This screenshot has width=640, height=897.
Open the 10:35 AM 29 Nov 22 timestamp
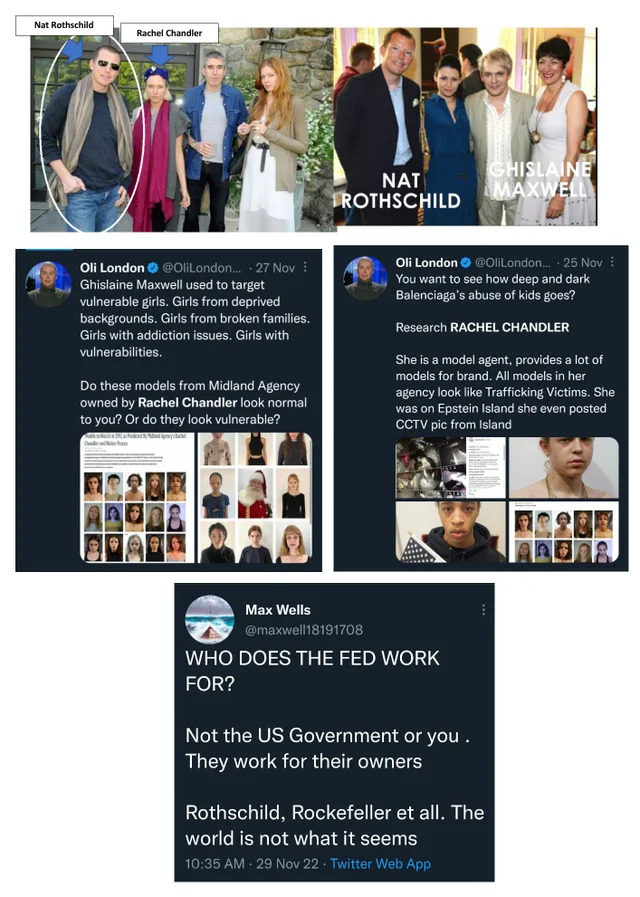[x=252, y=864]
